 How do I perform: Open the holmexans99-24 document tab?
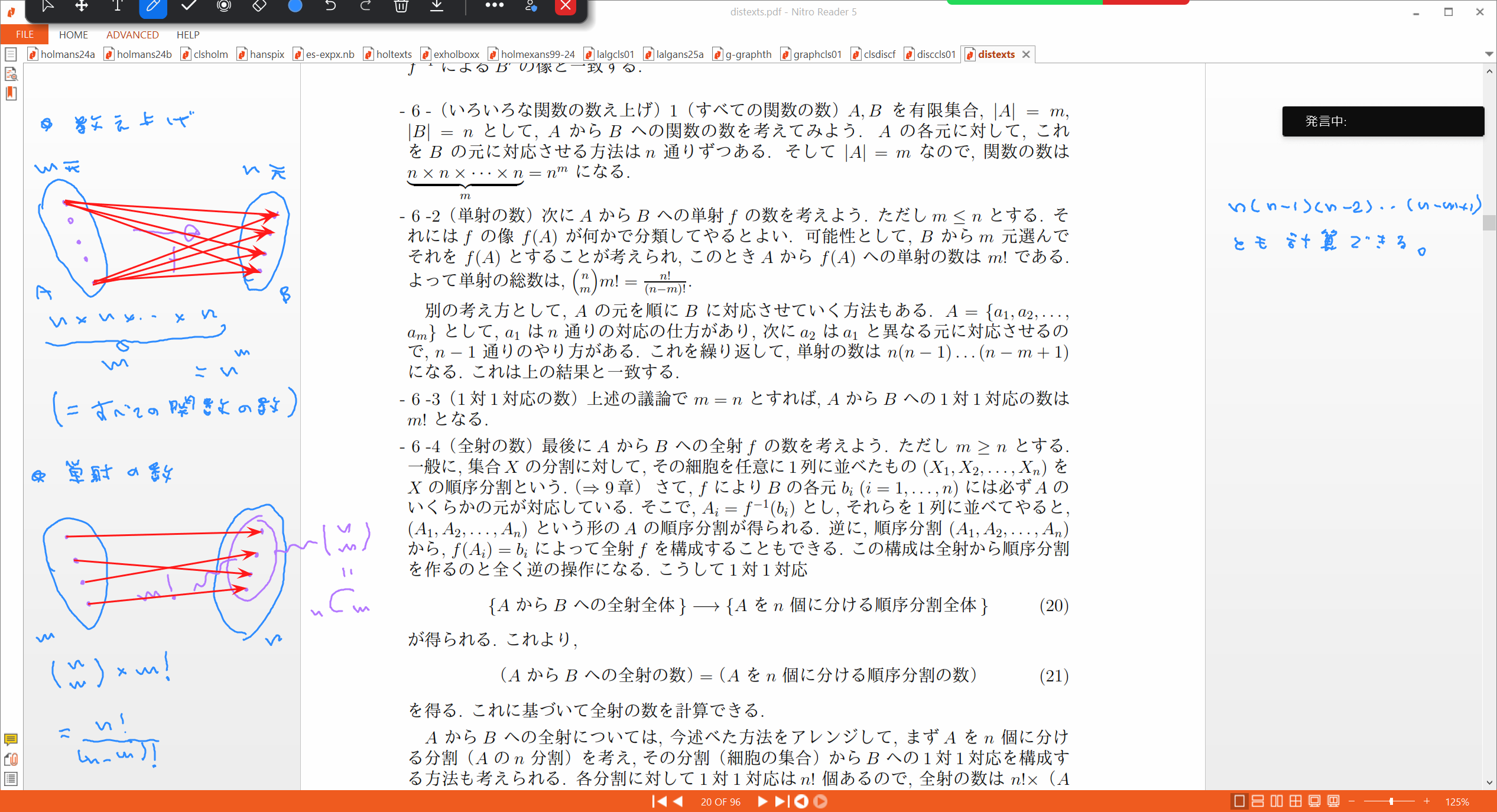click(x=531, y=54)
